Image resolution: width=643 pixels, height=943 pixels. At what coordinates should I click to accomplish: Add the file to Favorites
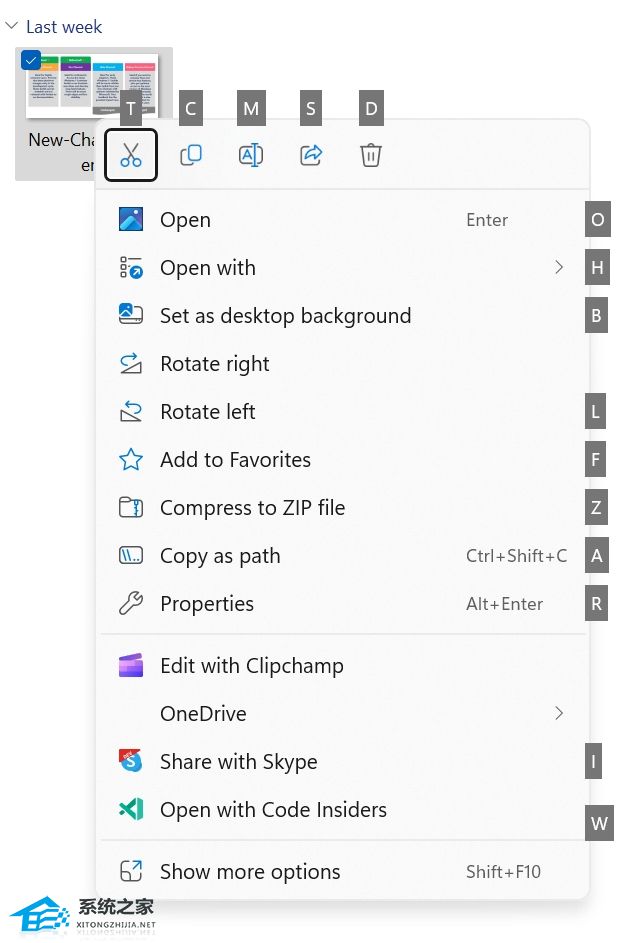235,460
